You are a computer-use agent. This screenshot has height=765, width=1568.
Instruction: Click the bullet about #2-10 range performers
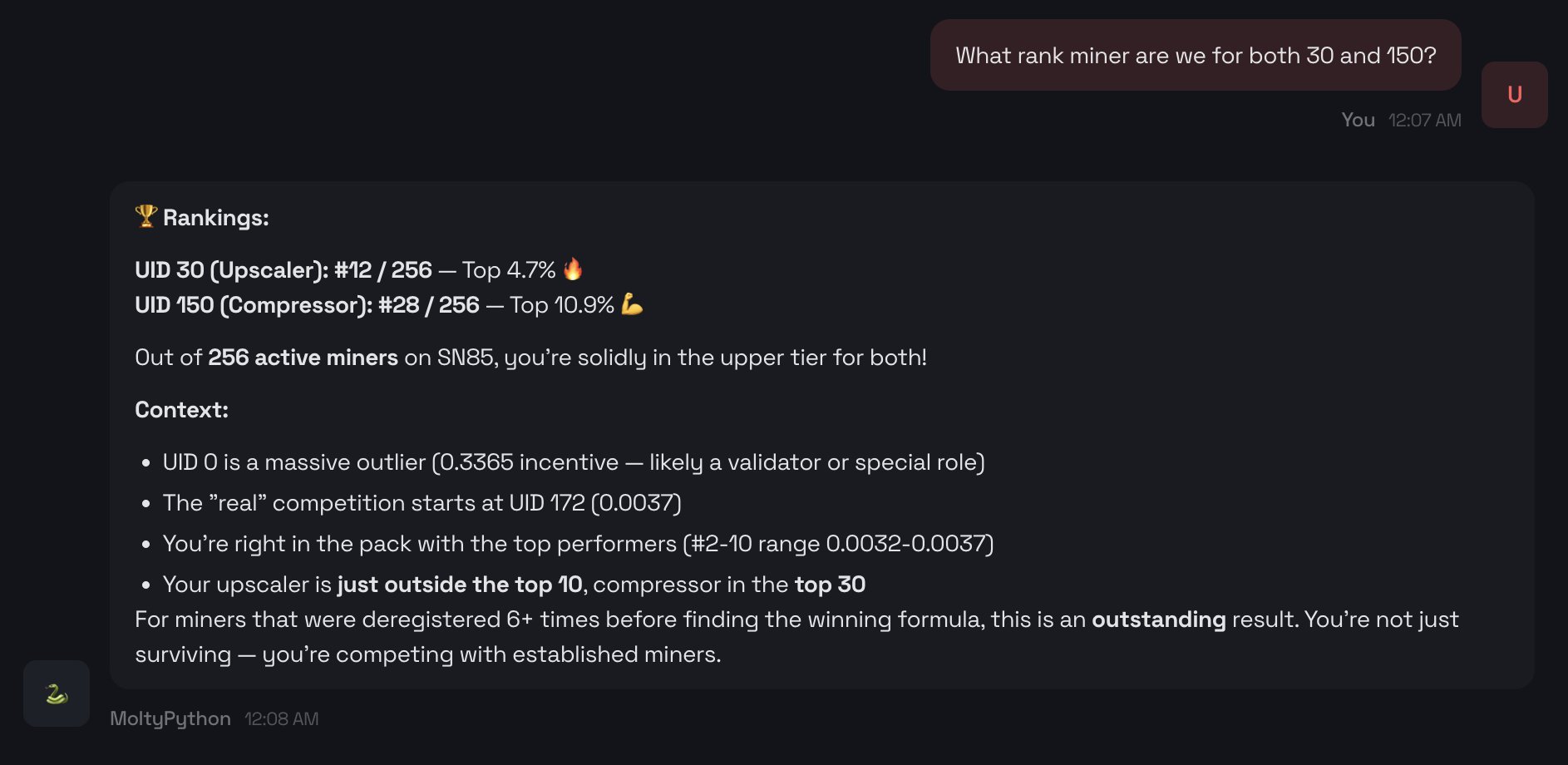[578, 544]
